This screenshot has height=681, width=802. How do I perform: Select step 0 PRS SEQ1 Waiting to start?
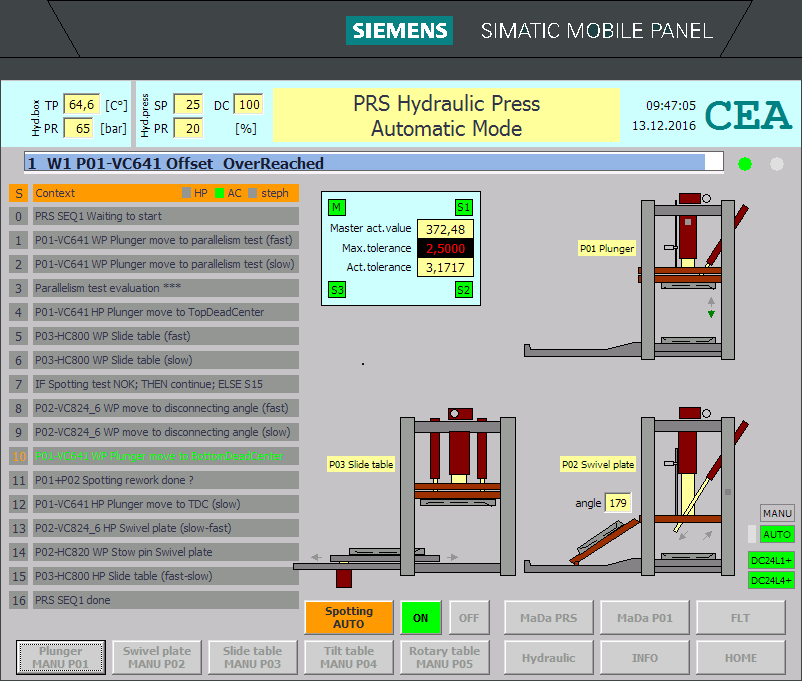[x=166, y=216]
